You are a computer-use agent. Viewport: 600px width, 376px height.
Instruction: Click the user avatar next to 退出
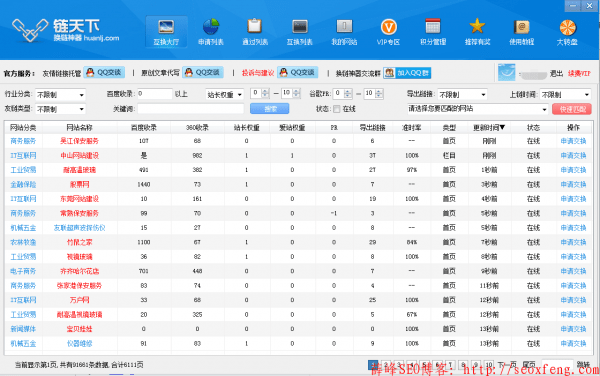click(x=506, y=72)
